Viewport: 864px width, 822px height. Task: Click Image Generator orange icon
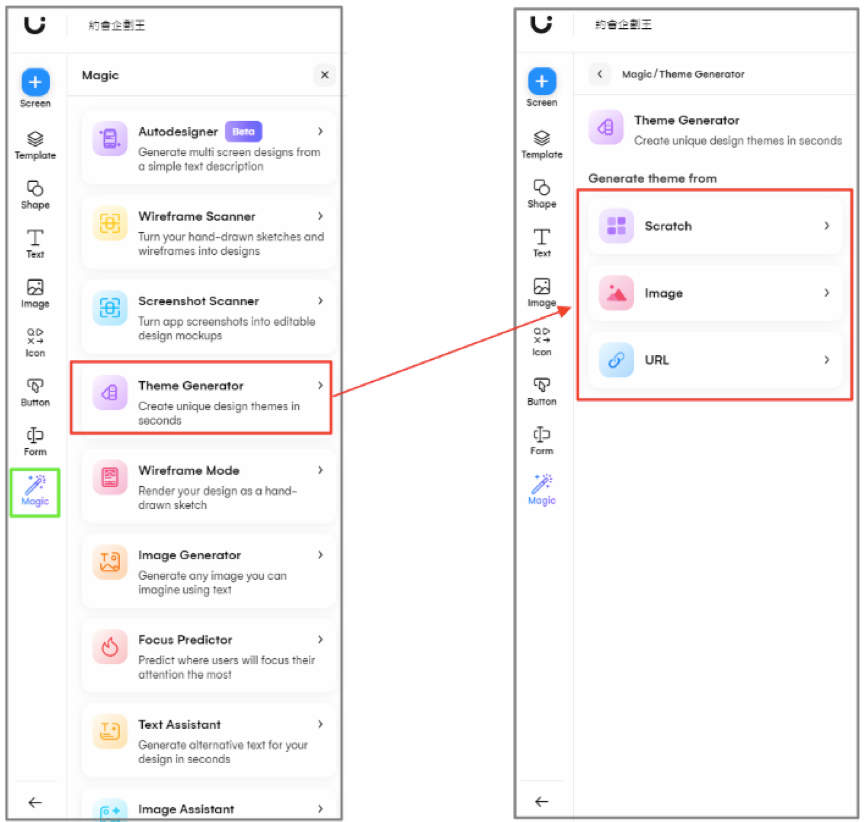pyautogui.click(x=110, y=562)
